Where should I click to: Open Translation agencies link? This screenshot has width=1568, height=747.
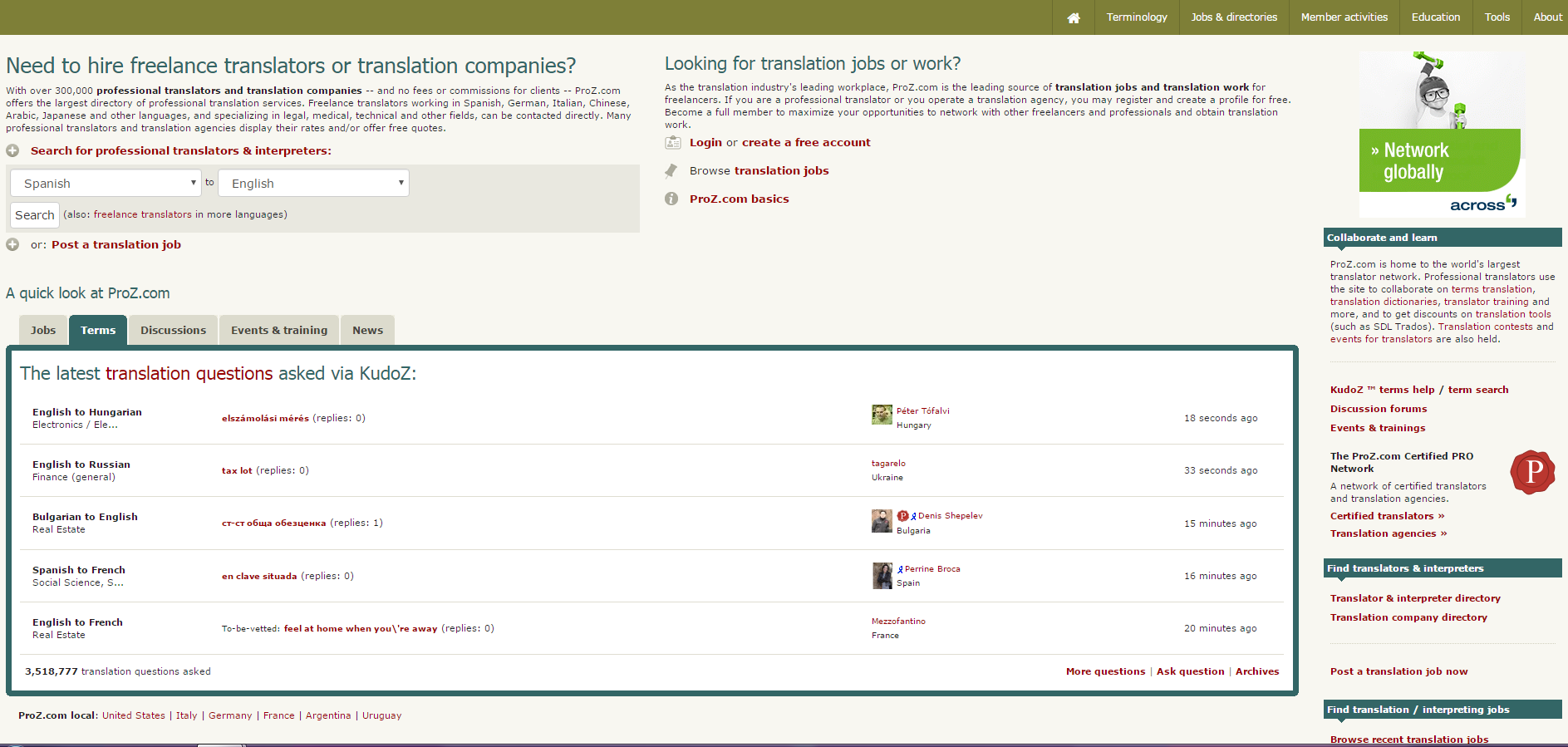click(x=1389, y=533)
